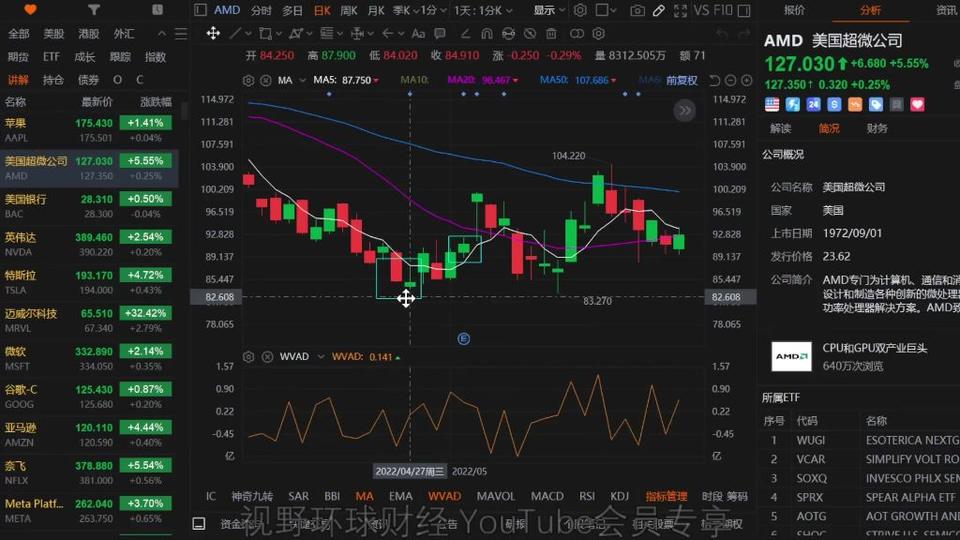Screen dimensions: 960x540
Task: Add a comment bubble annotation
Action: 440,33
